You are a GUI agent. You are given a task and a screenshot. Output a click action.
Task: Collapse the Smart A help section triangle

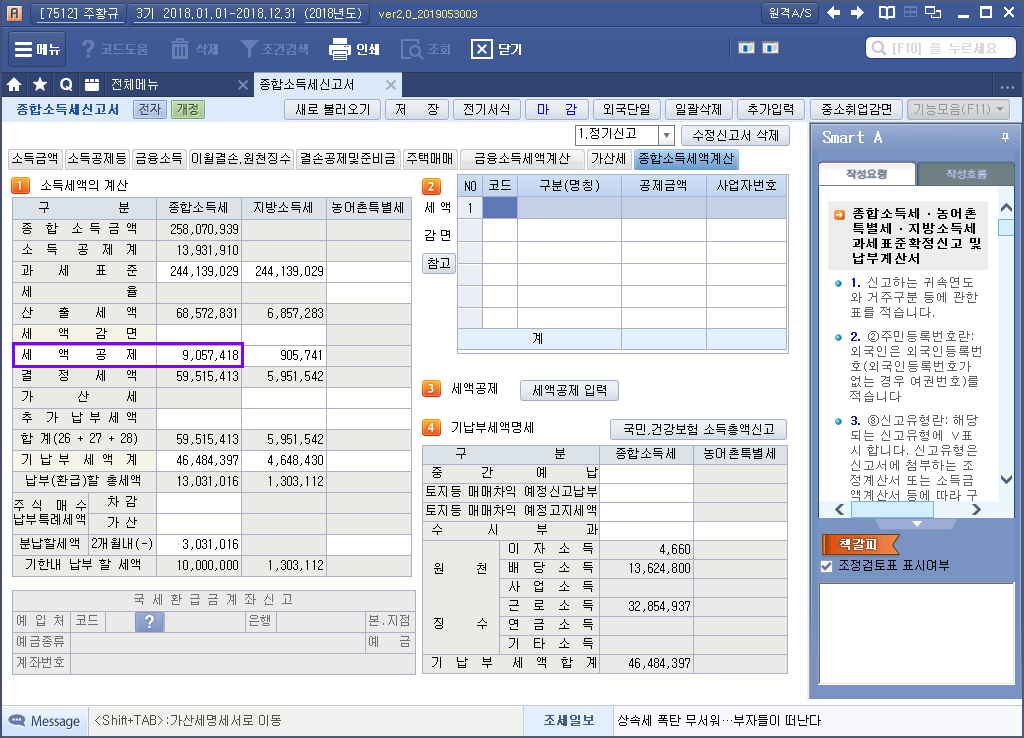[x=916, y=524]
